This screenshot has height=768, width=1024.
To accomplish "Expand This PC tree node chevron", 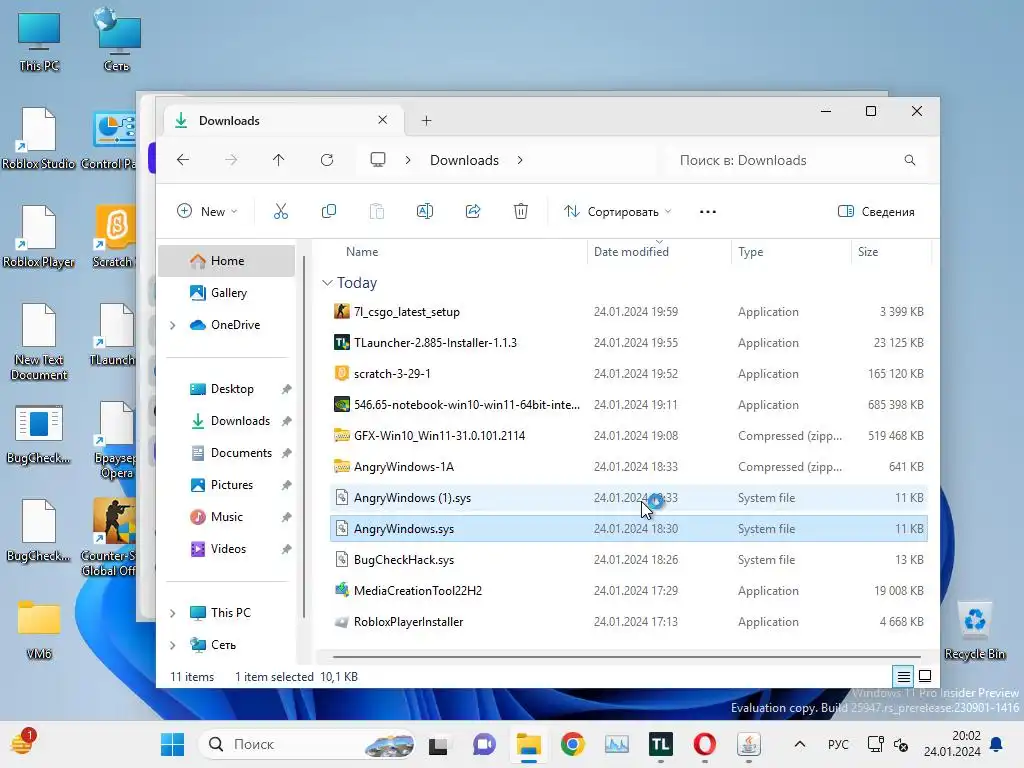I will 172,613.
